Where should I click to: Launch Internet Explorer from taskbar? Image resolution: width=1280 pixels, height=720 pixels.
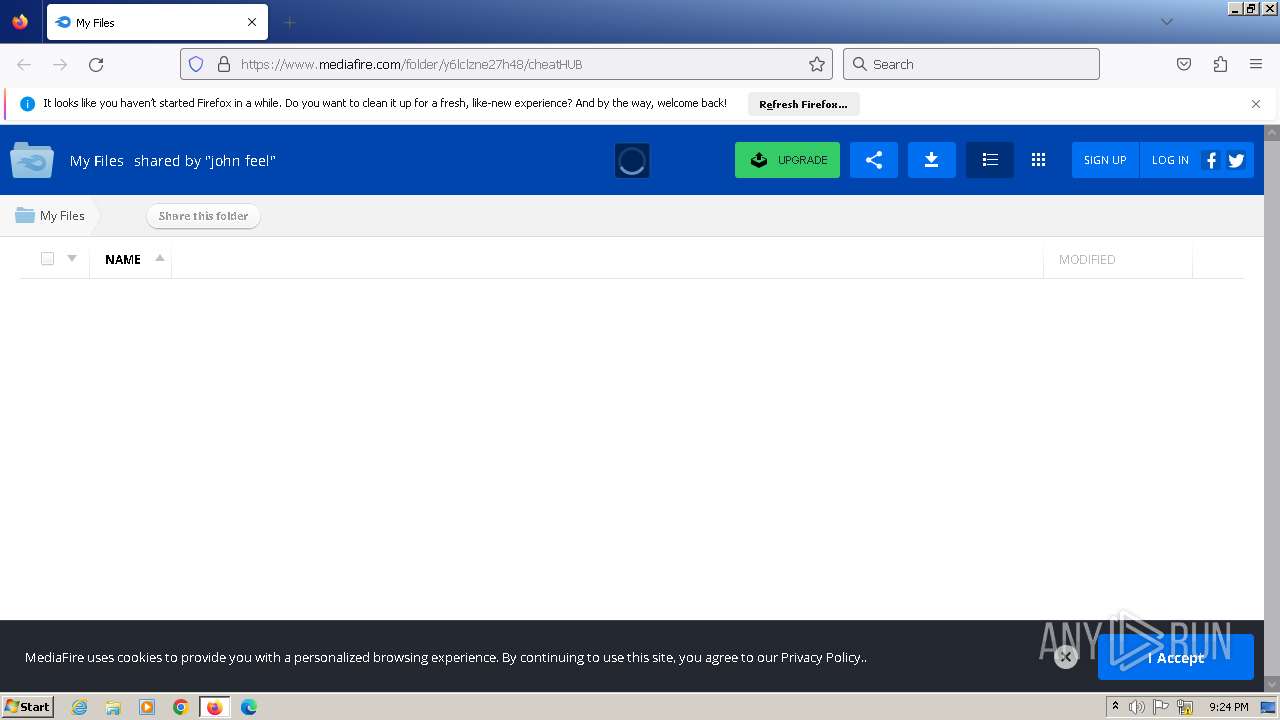(x=80, y=707)
